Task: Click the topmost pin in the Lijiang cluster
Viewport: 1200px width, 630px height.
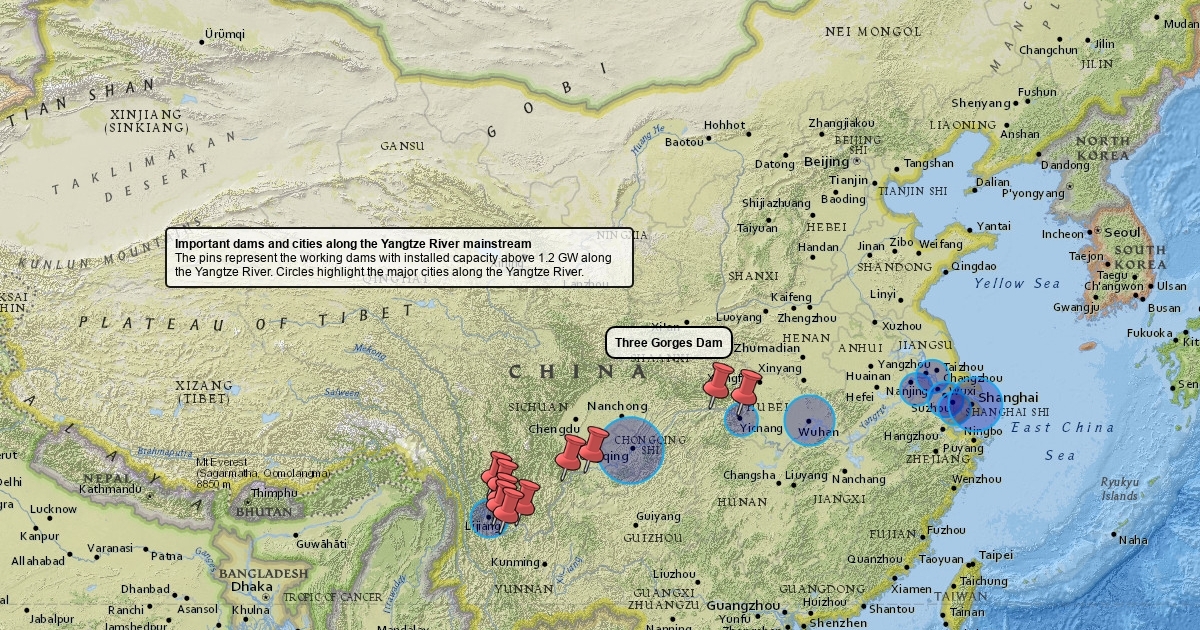Action: (x=502, y=465)
